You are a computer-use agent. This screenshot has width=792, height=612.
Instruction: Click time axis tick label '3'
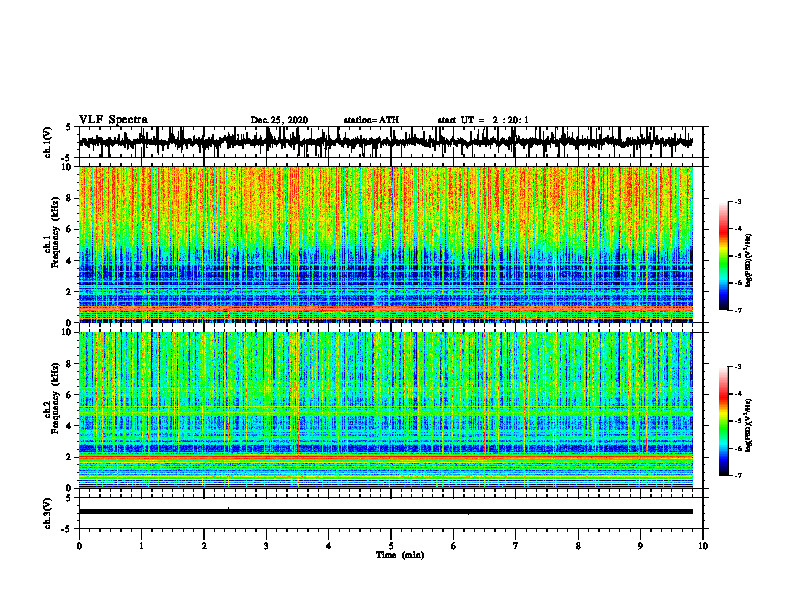[266, 546]
